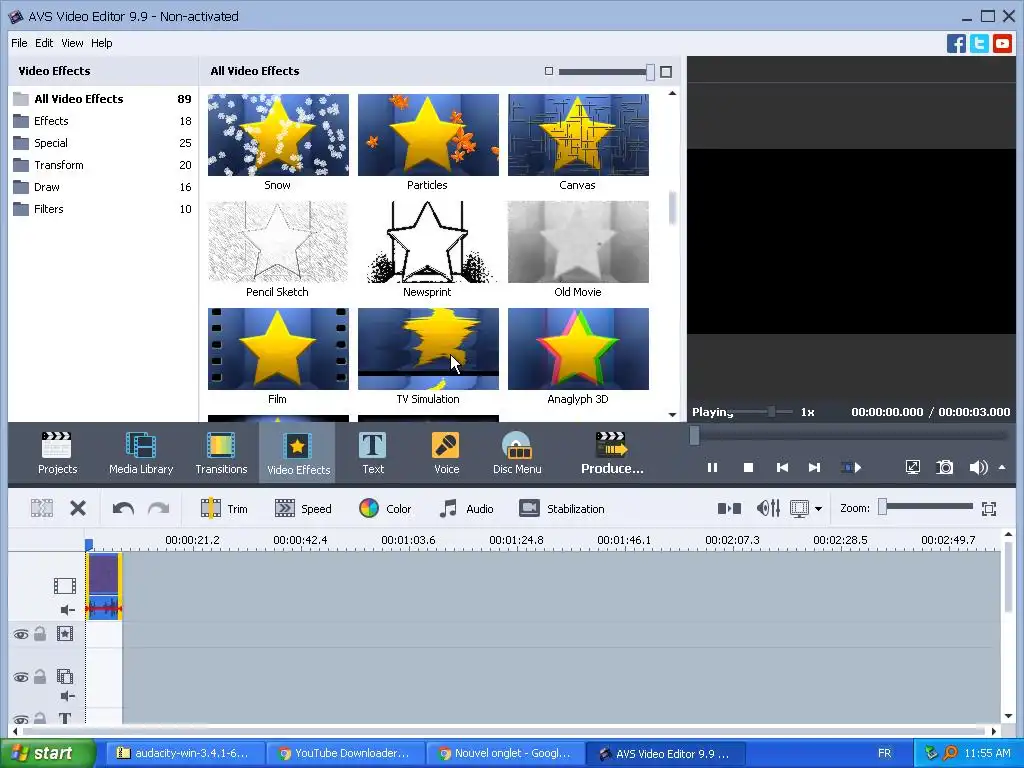
Task: Select the Video Effects section
Action: pos(298,453)
